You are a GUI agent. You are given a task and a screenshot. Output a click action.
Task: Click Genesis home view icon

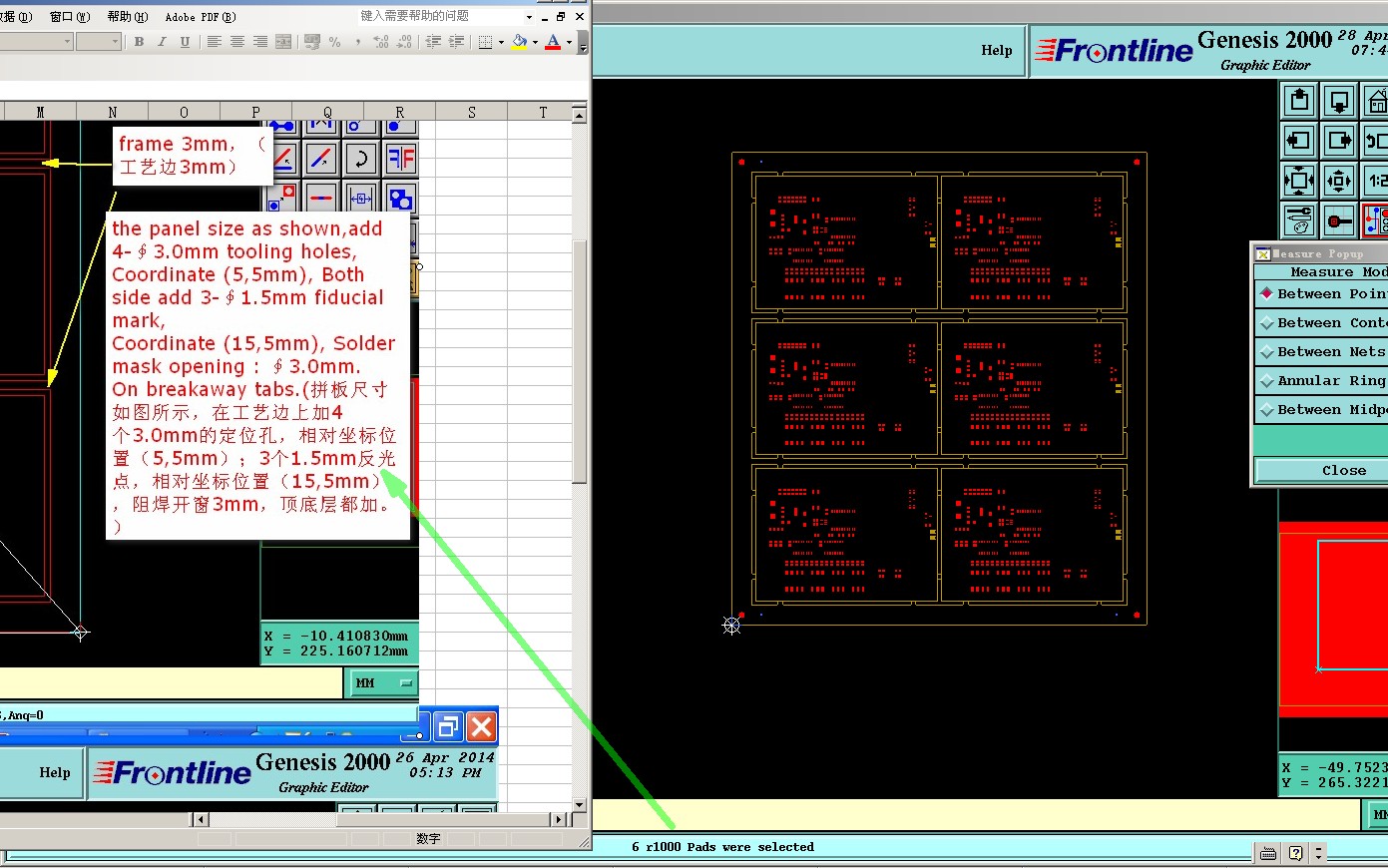(x=1375, y=101)
